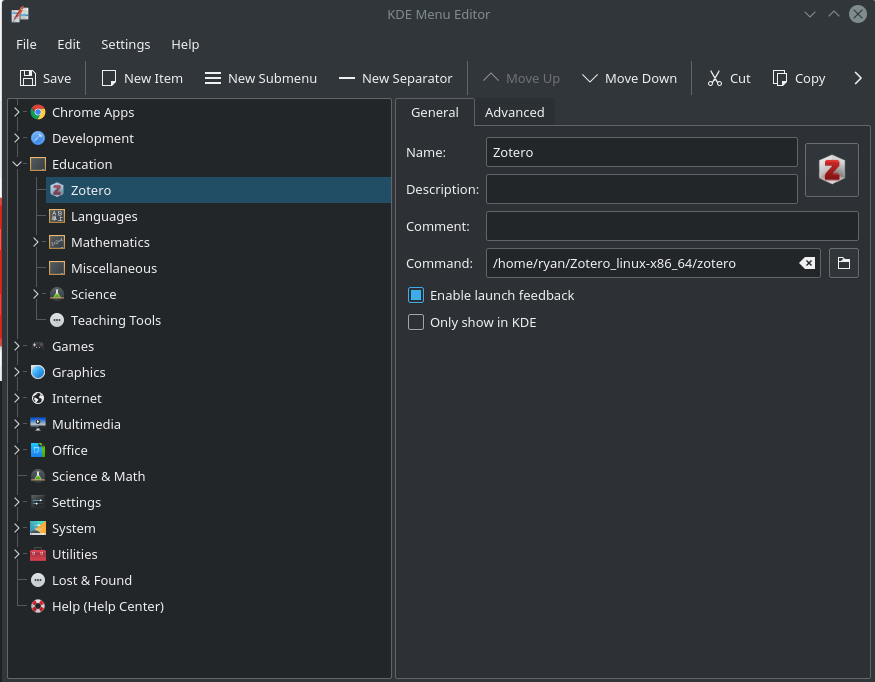Click the Graphics globe icon
875x682 pixels.
[x=38, y=372]
